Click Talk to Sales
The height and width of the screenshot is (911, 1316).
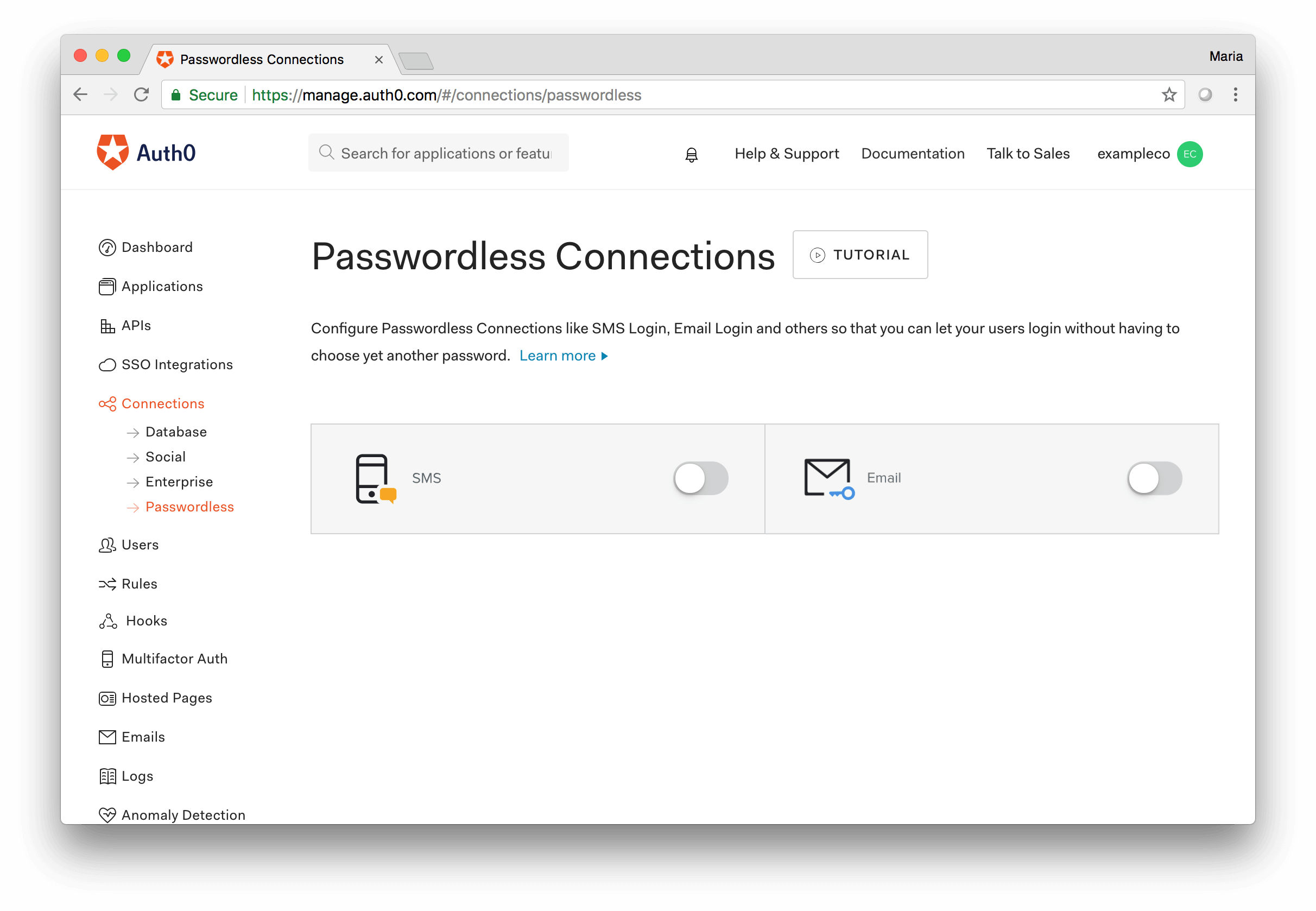click(1028, 154)
